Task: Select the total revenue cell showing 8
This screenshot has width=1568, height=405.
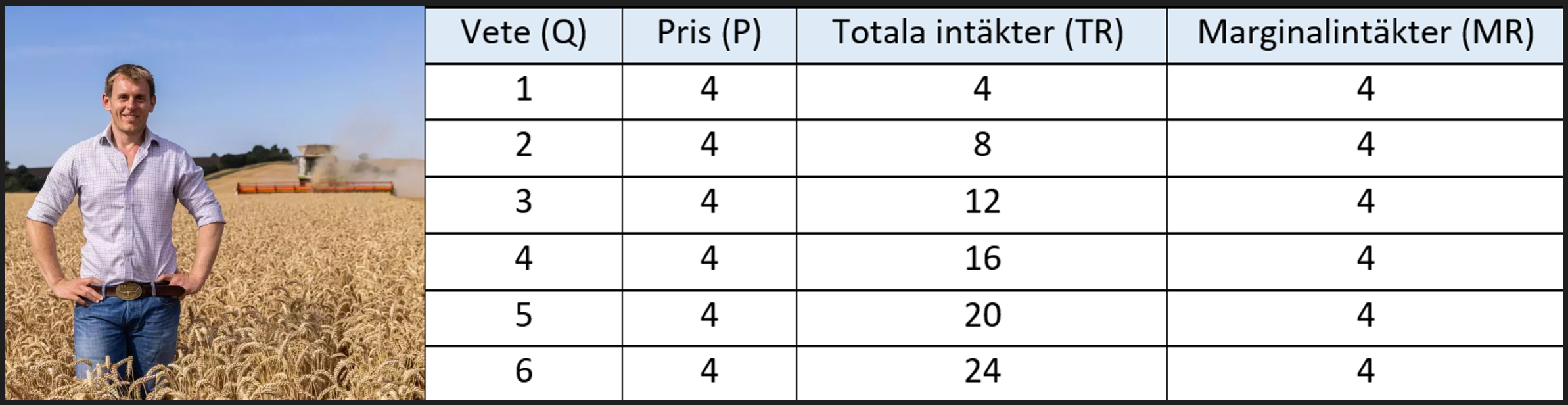Action: [982, 145]
